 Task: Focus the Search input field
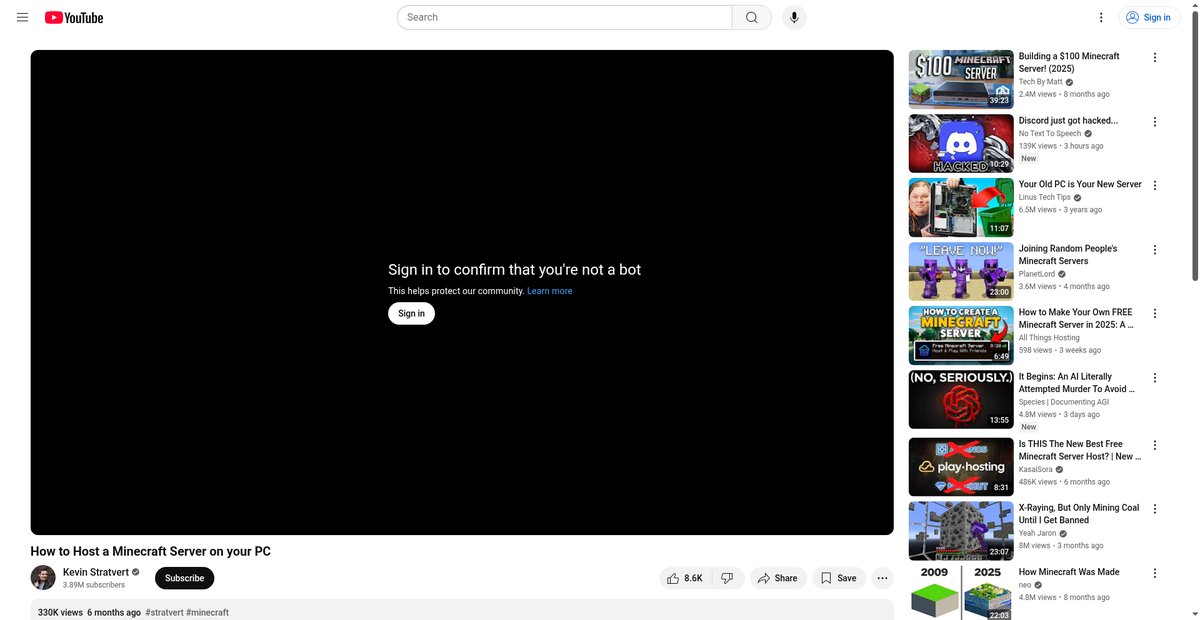point(565,17)
